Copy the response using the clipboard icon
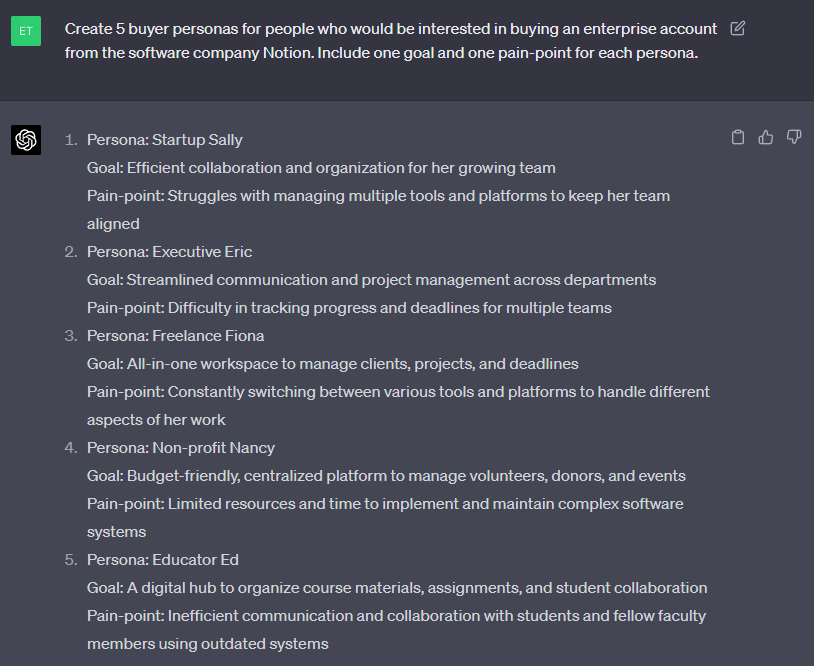Viewport: 814px width, 666px height. point(738,138)
